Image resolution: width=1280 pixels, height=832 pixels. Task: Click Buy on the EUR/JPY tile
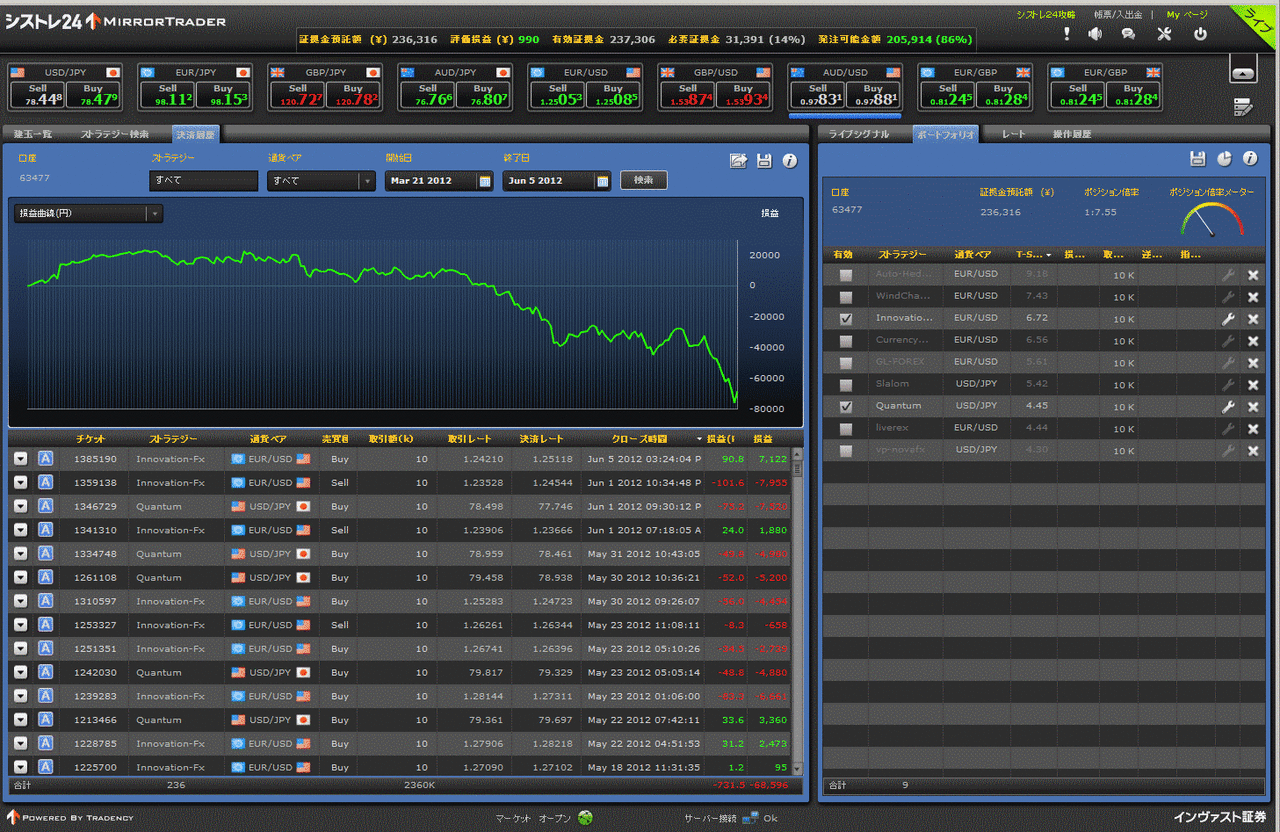[x=223, y=95]
